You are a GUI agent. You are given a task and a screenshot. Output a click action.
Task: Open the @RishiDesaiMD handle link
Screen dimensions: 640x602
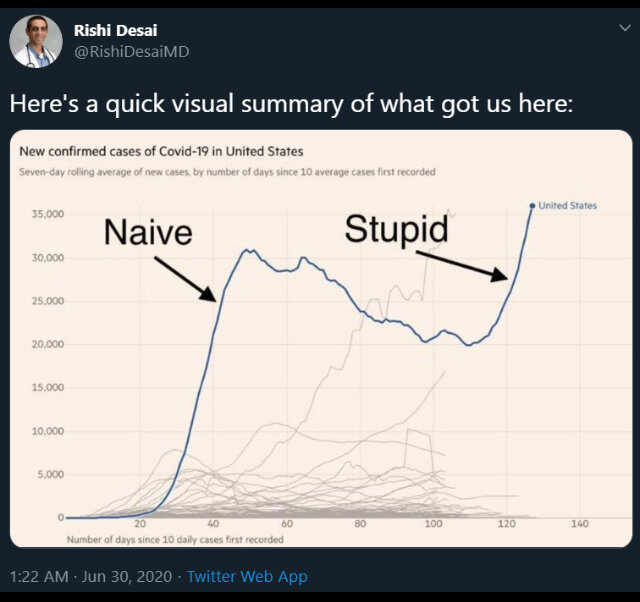pyautogui.click(x=131, y=51)
